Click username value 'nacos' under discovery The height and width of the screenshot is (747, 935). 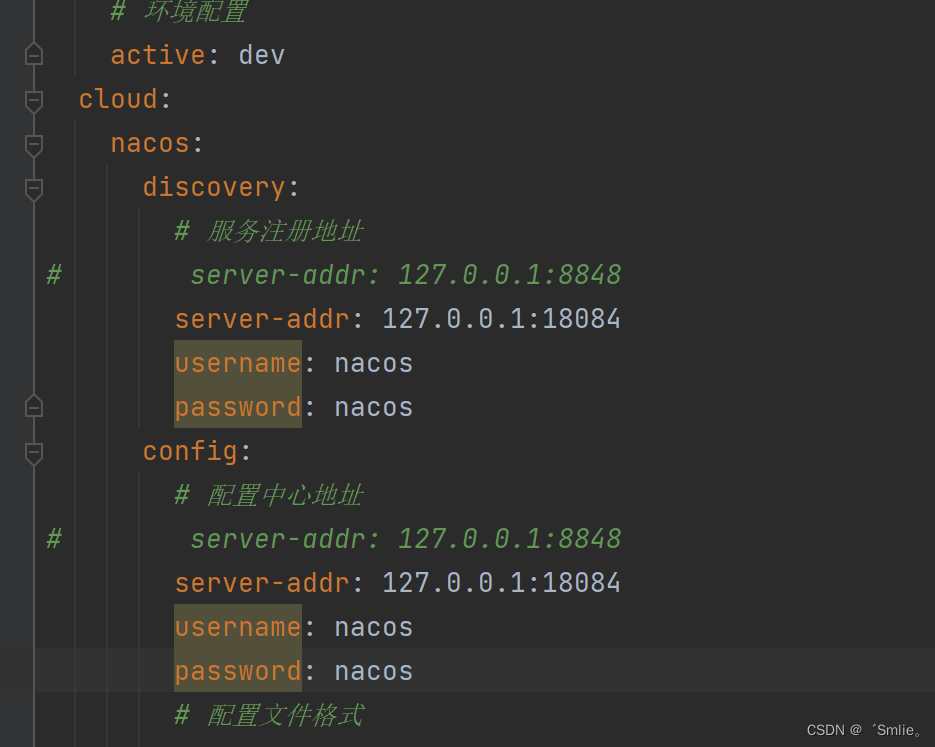point(374,364)
